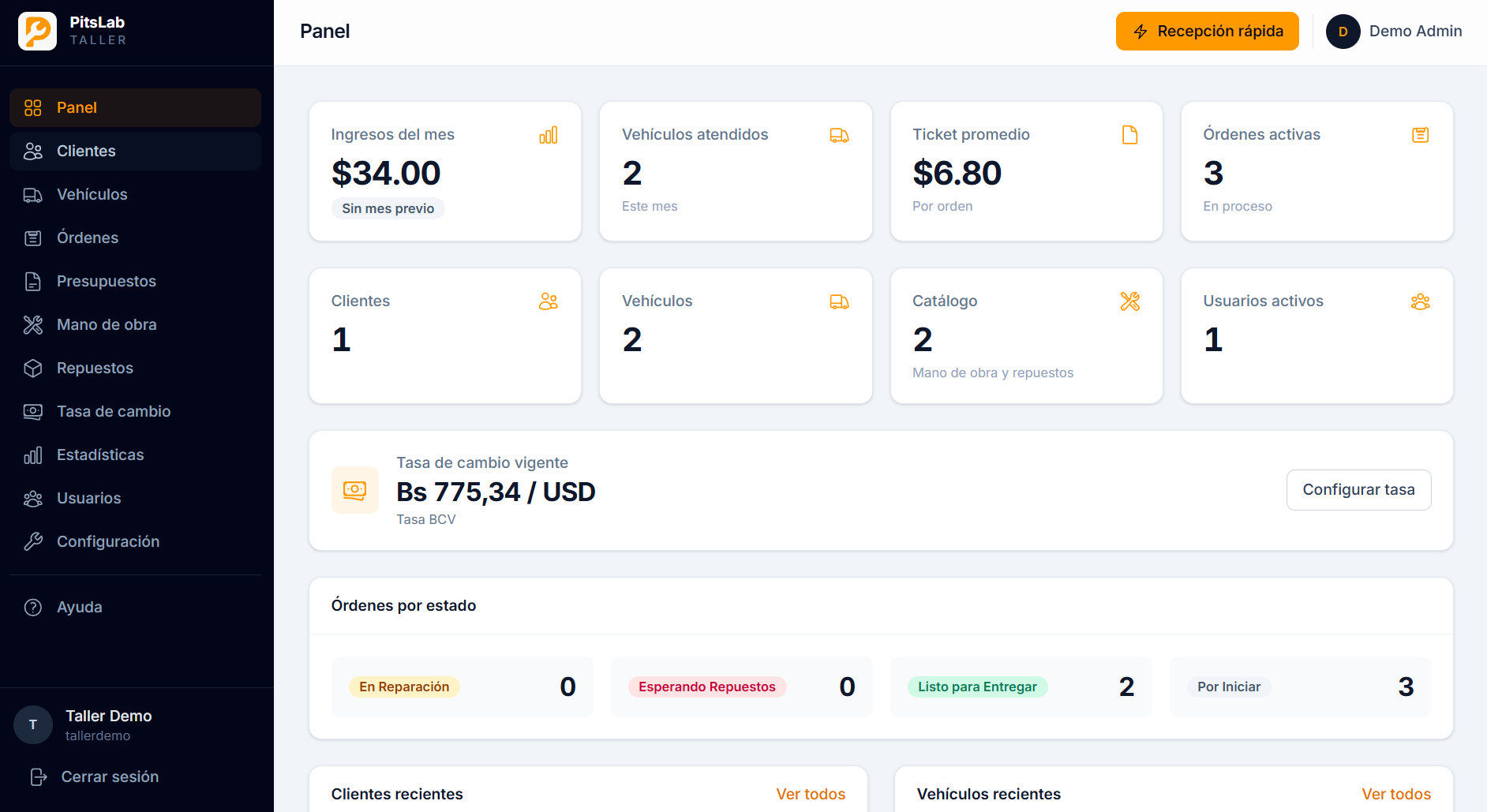
Task: Click Cerrar sesión to log out
Action: point(95,776)
